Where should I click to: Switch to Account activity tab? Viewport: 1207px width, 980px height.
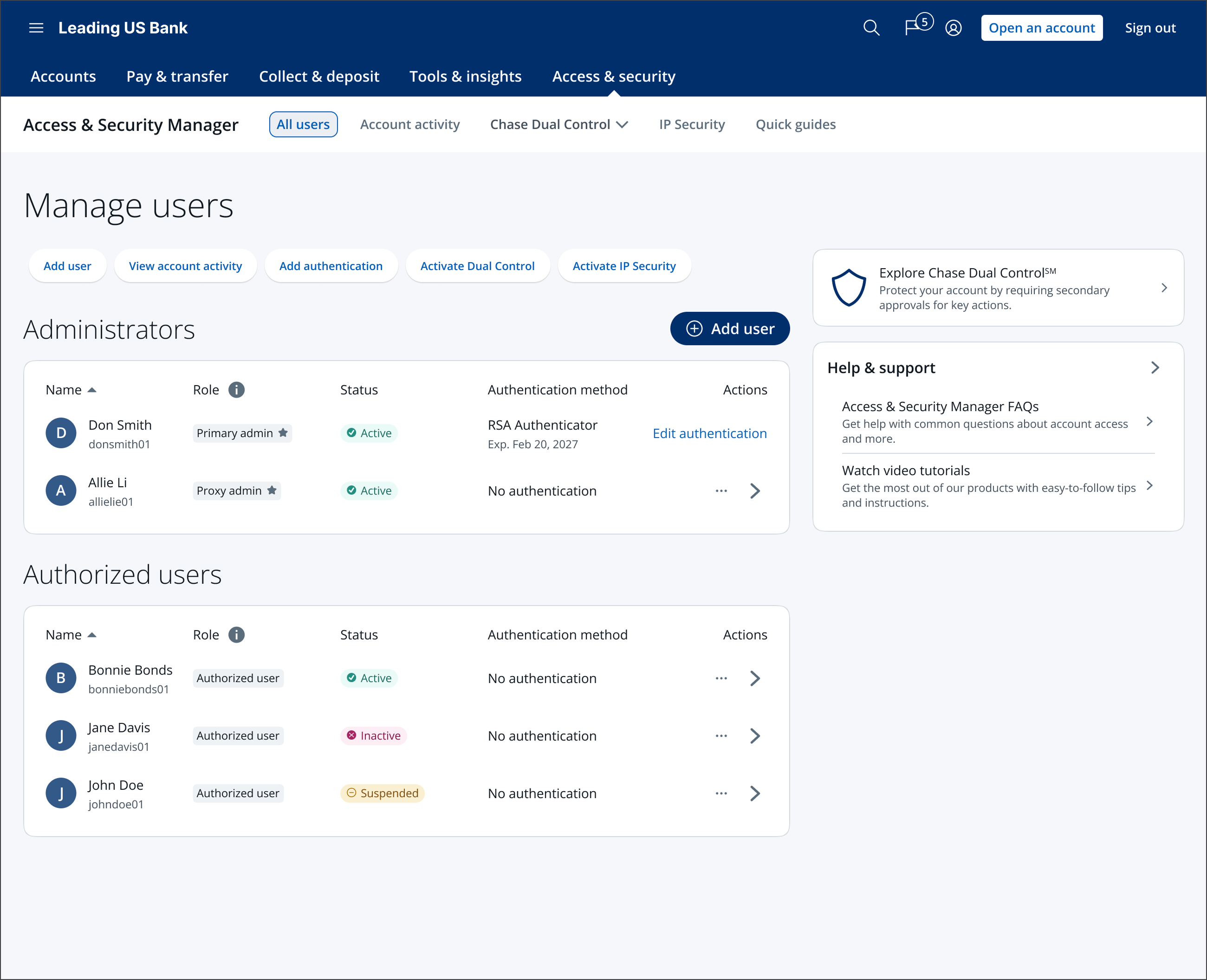tap(410, 124)
